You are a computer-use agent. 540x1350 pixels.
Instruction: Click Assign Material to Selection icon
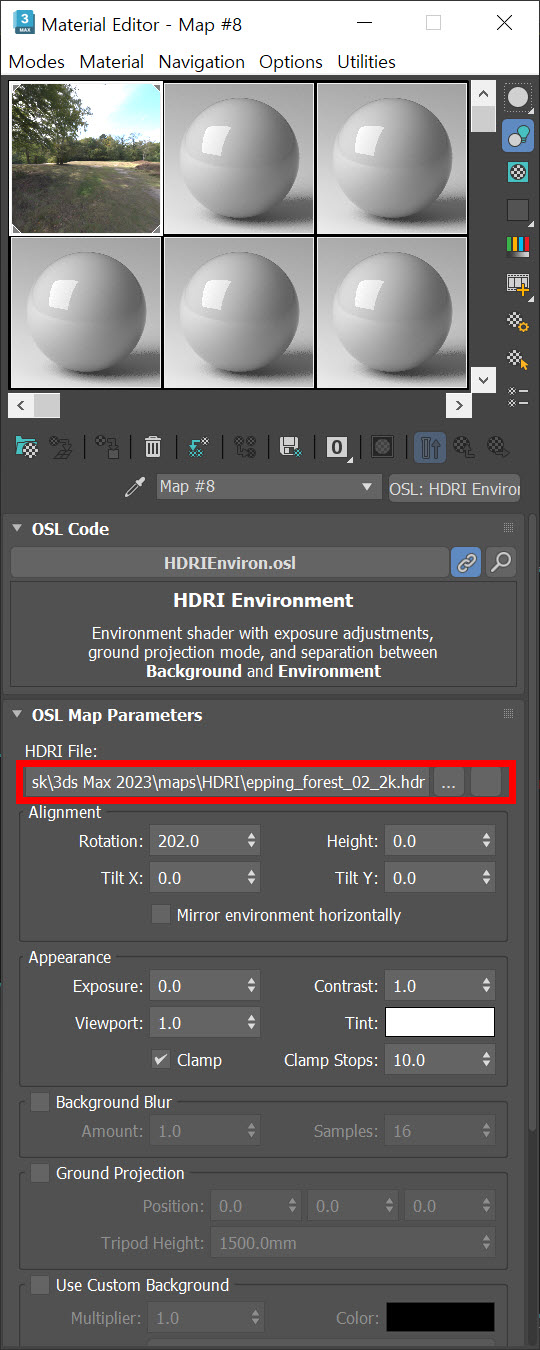coord(108,447)
